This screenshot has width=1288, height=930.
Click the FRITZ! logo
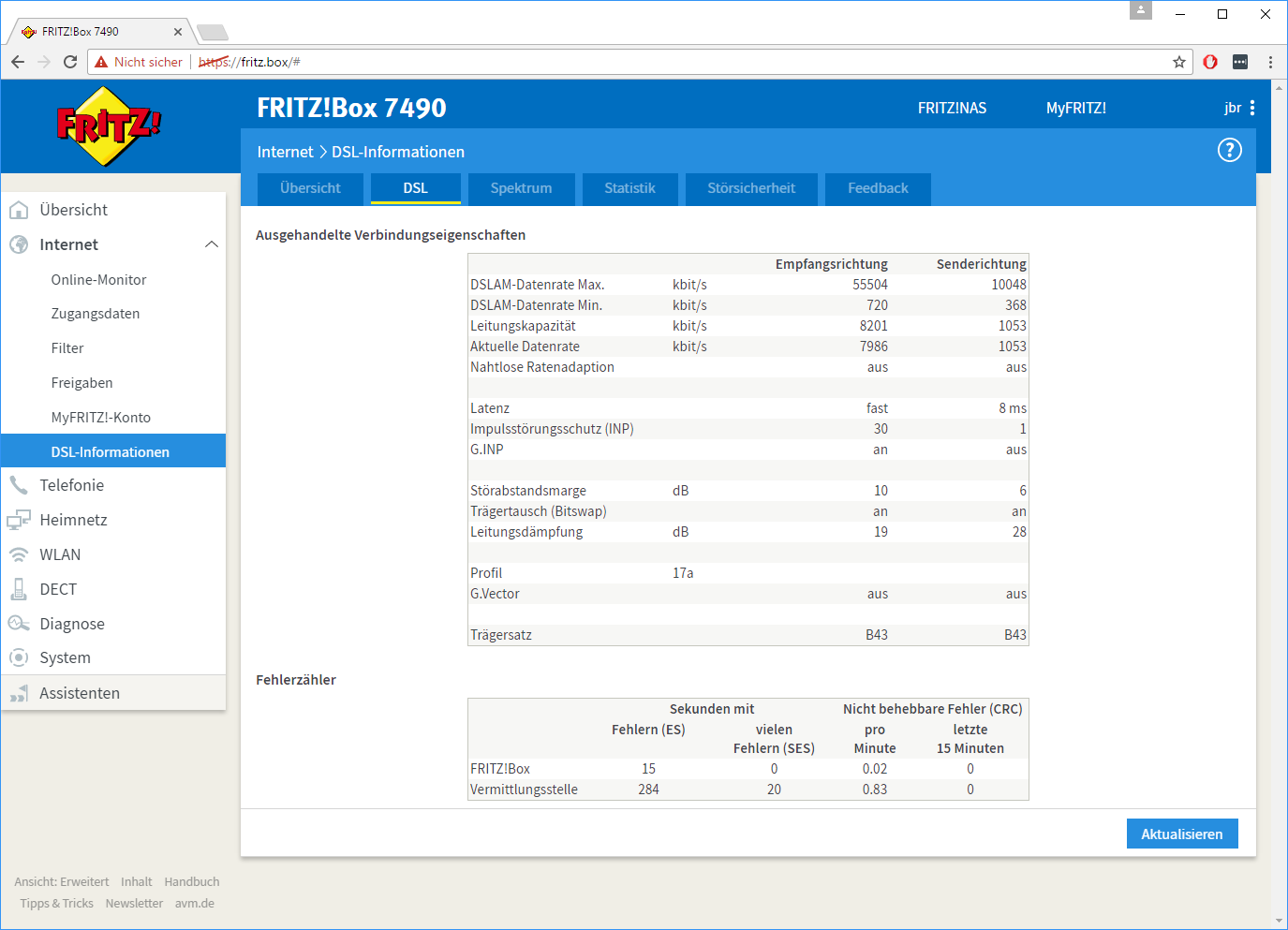pos(109,126)
